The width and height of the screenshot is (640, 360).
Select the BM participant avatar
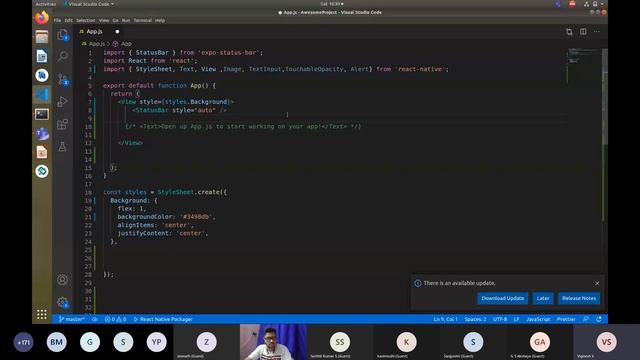(57, 342)
